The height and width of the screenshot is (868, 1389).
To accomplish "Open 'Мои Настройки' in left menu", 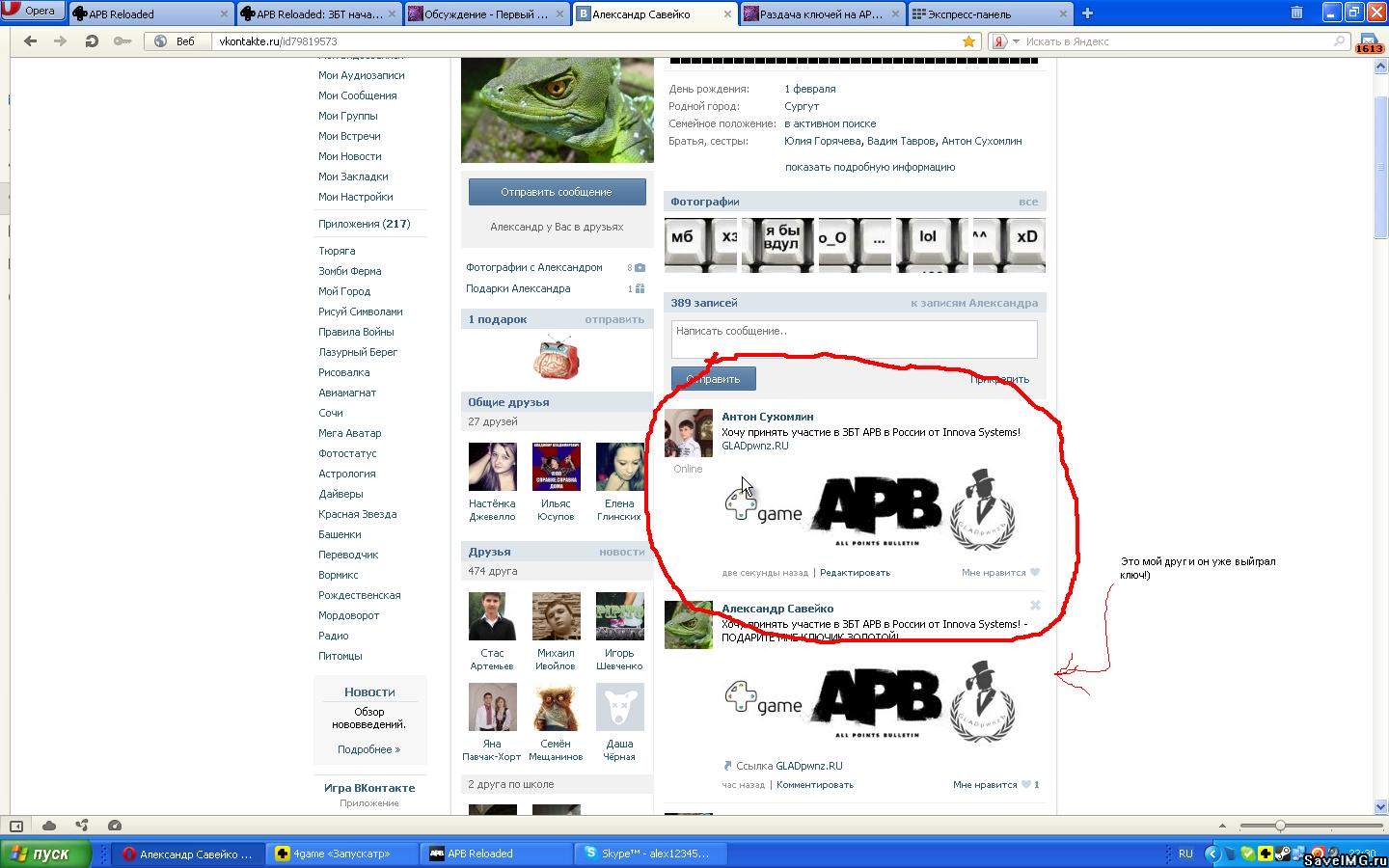I will coord(356,197).
